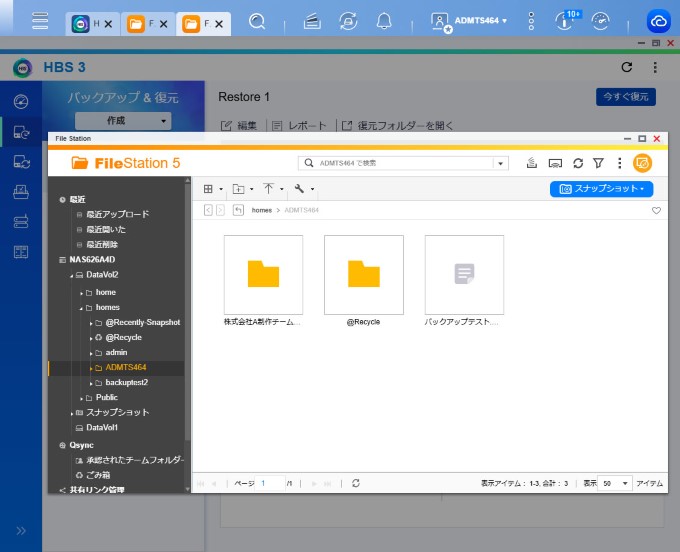Select the Public folder in the tree
This screenshot has width=680, height=552.
[107, 397]
